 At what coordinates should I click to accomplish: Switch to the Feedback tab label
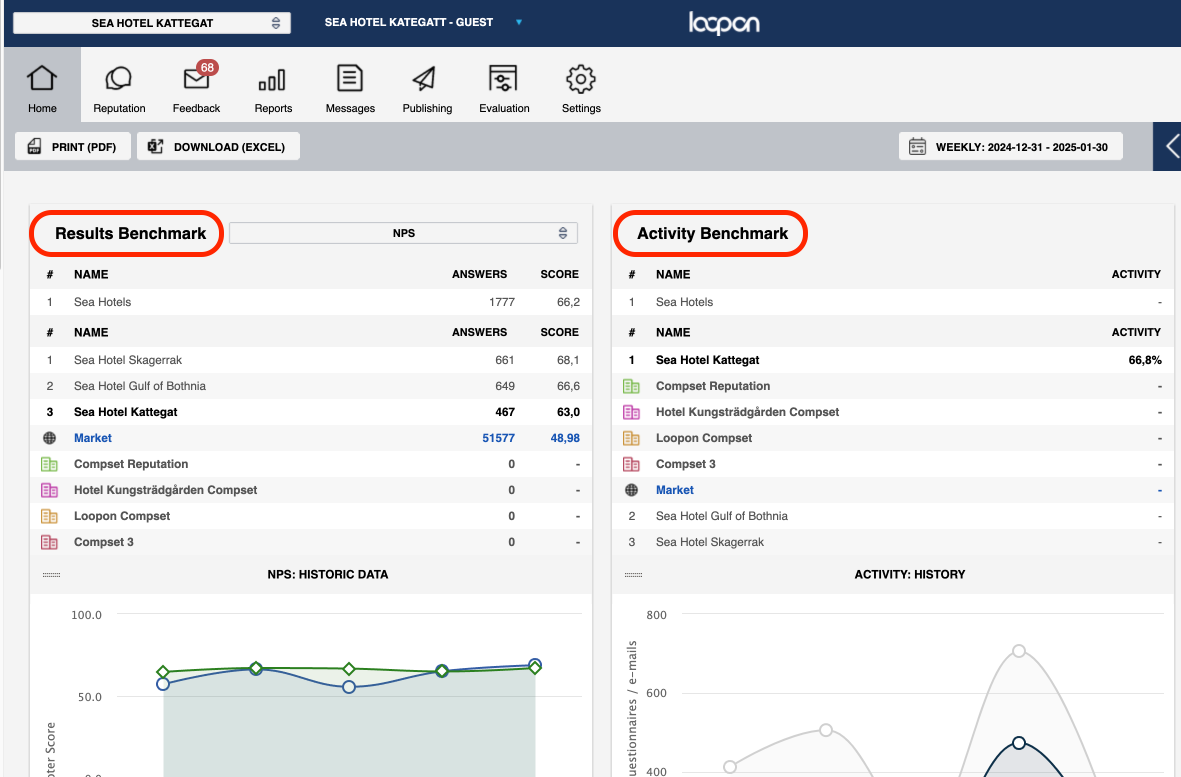(197, 108)
